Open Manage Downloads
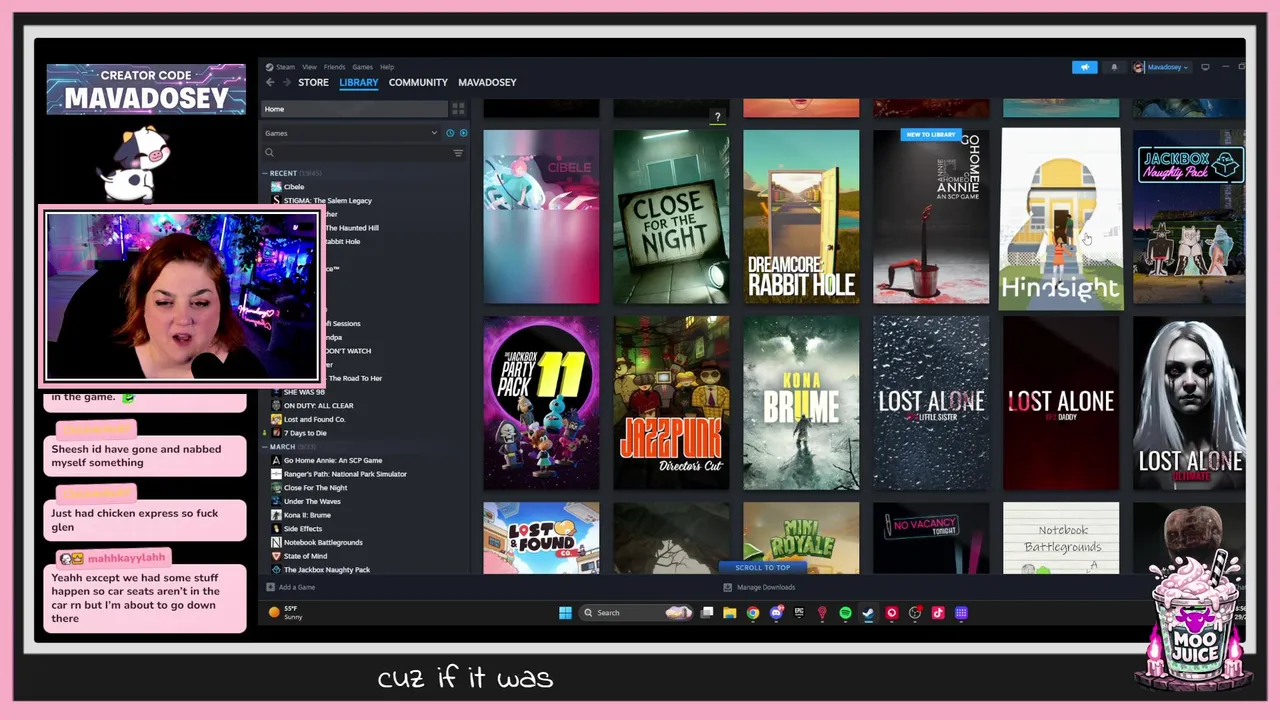1280x720 pixels. pos(758,587)
